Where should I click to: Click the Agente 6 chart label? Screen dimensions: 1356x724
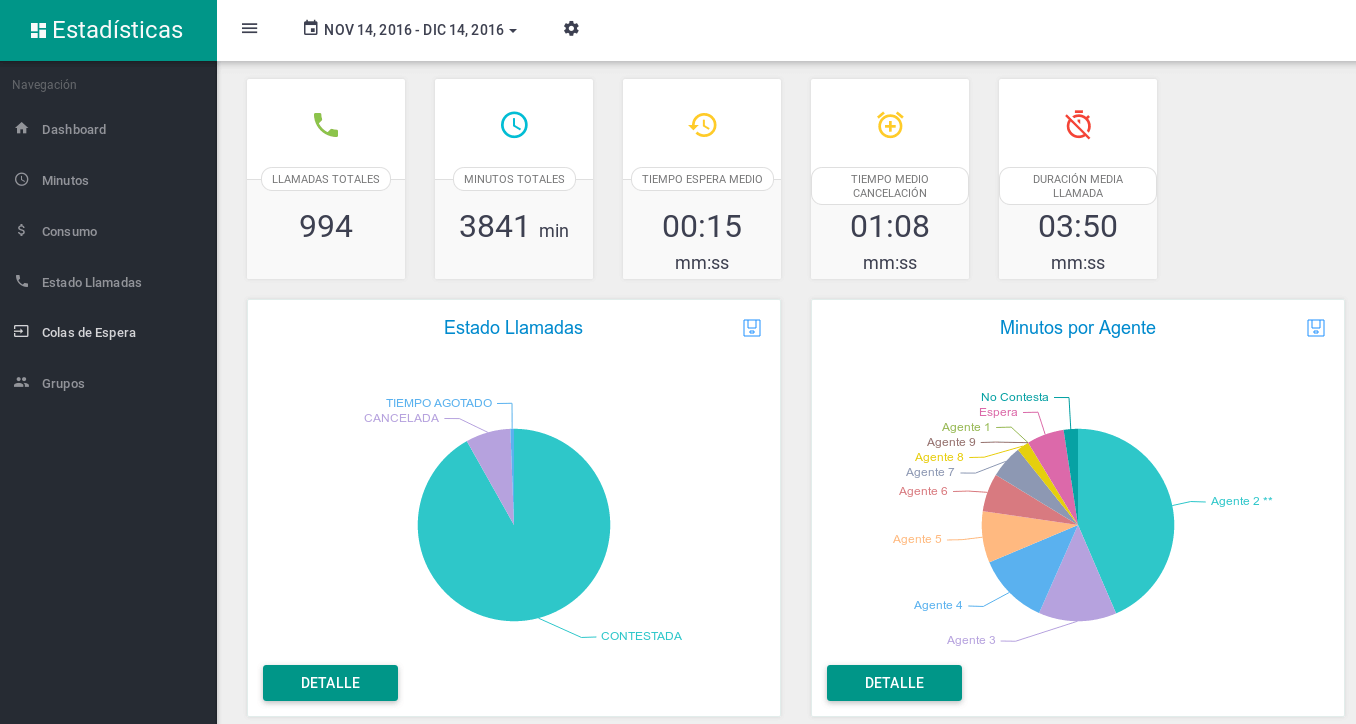(x=923, y=491)
